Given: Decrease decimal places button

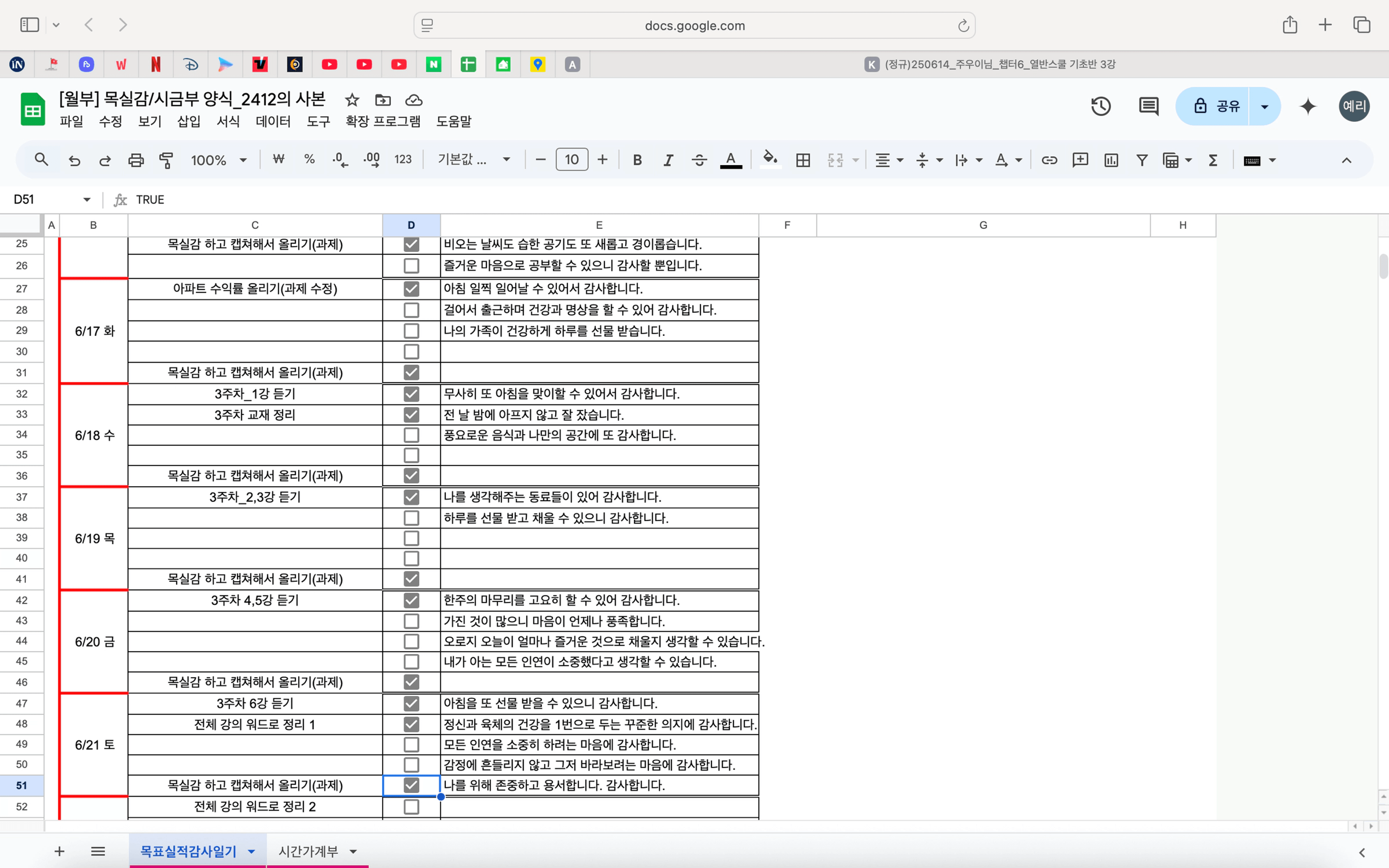Looking at the screenshot, I should 340,159.
